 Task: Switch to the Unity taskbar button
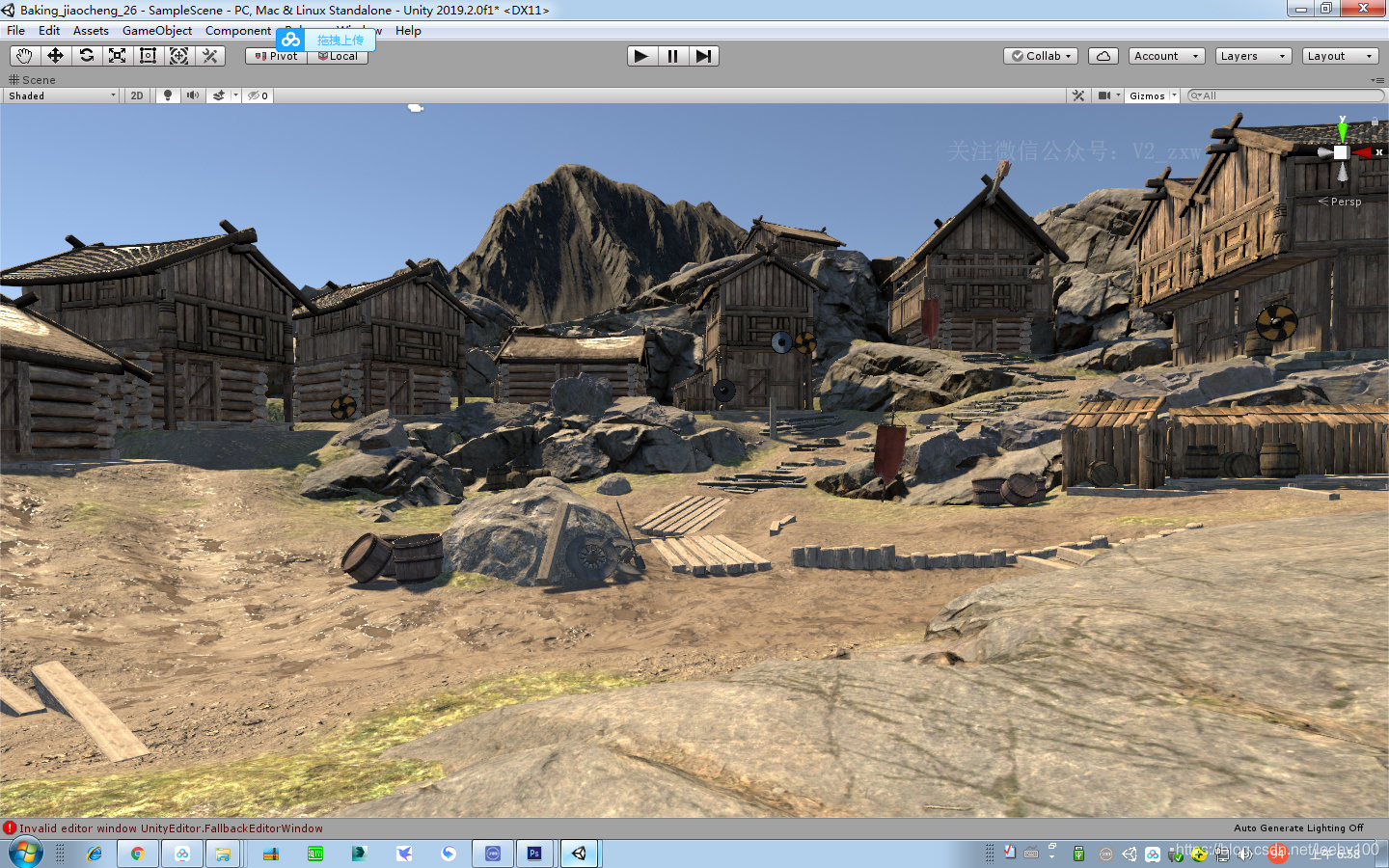point(579,854)
